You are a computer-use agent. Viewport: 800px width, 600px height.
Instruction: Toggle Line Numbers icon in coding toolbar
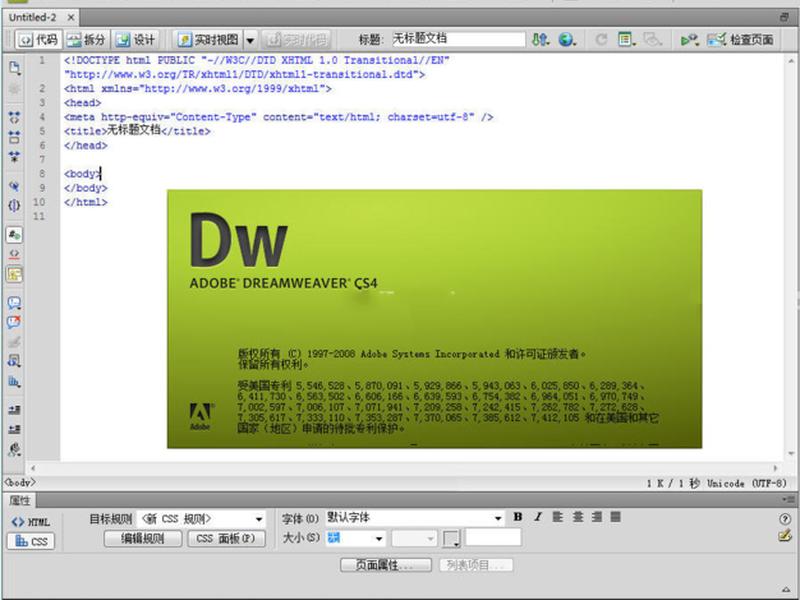tap(14, 235)
